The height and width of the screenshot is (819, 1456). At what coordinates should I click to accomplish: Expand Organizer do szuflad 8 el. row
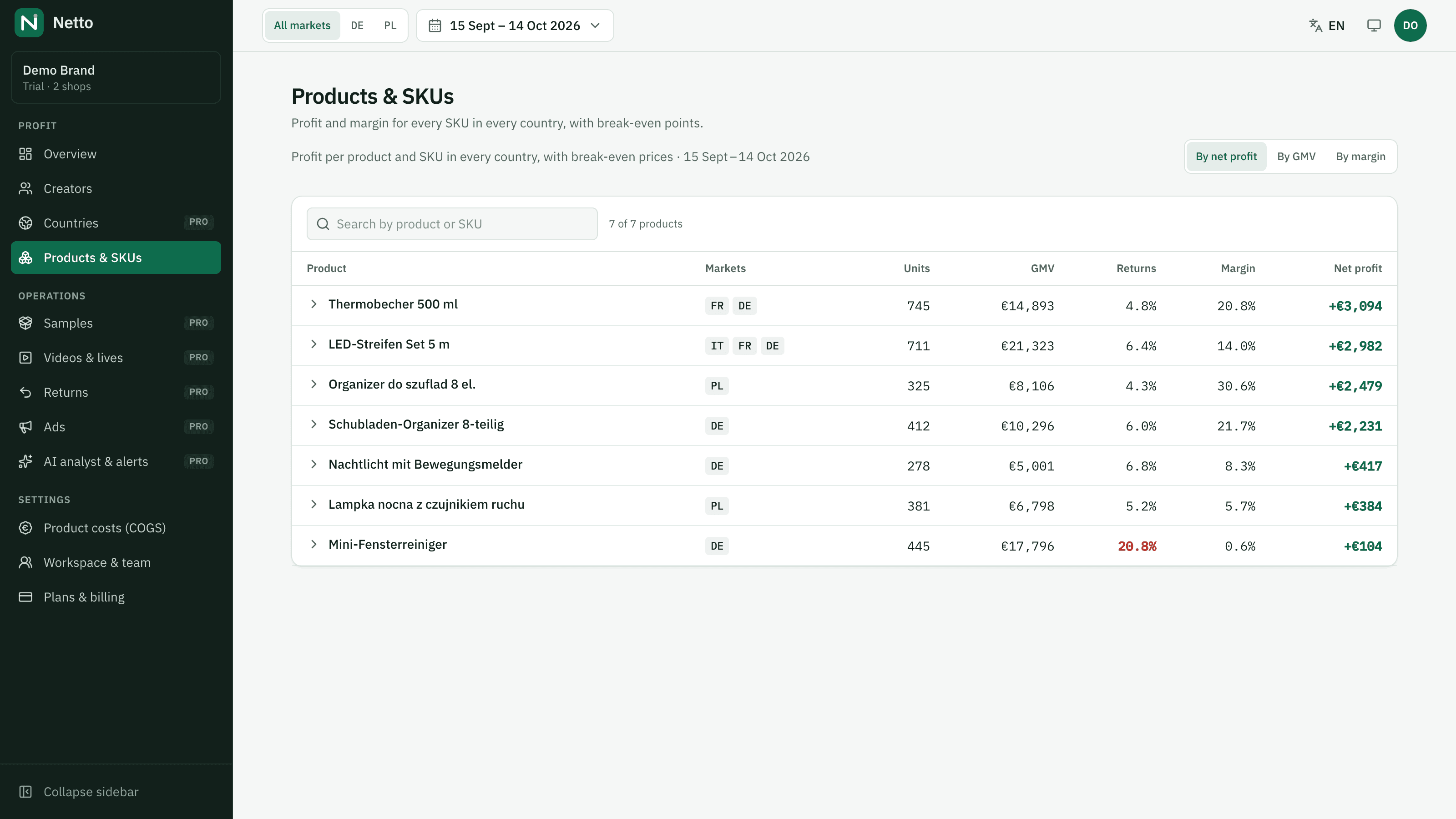(313, 384)
